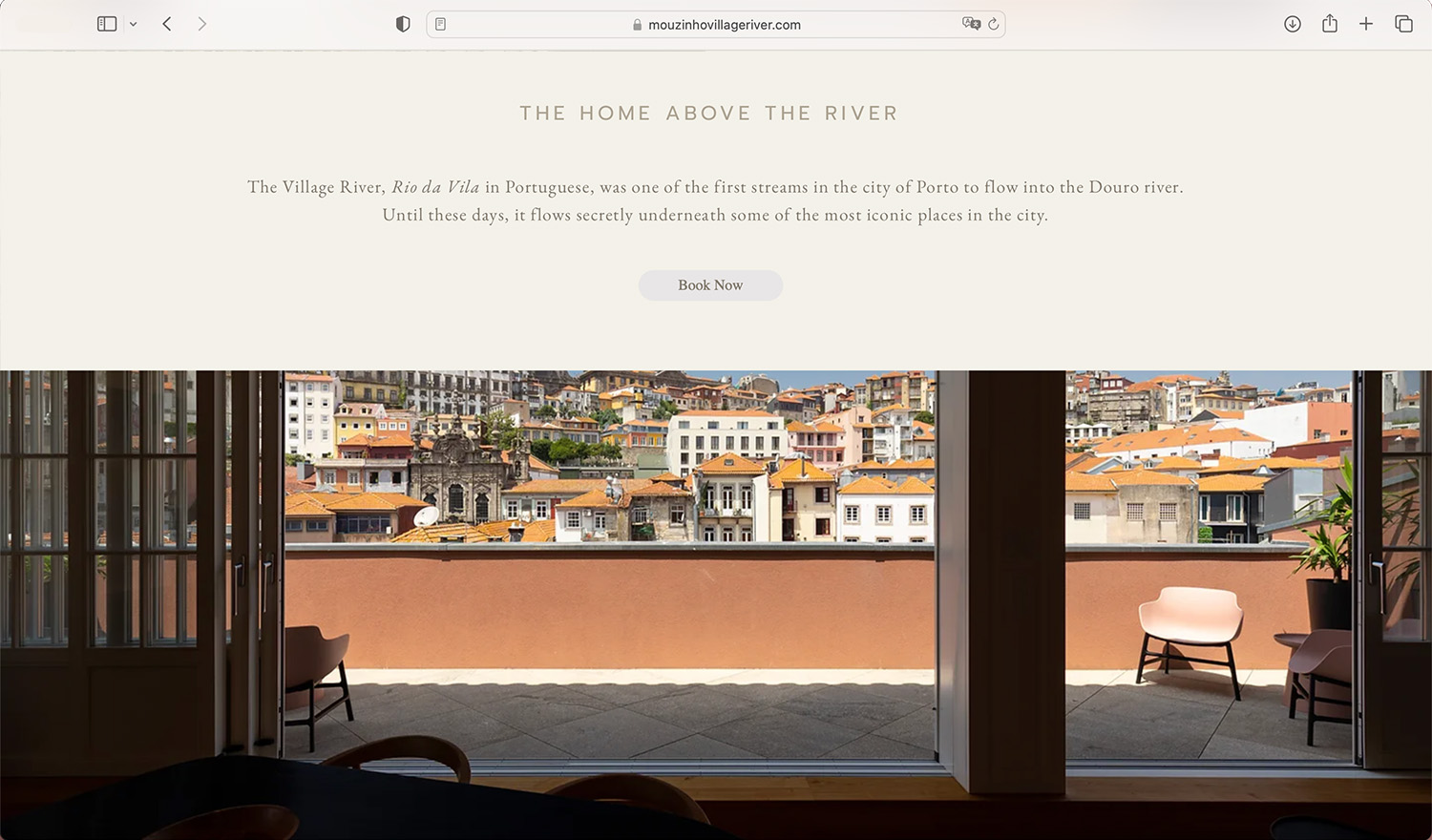Go back to the previous page

[x=167, y=24]
